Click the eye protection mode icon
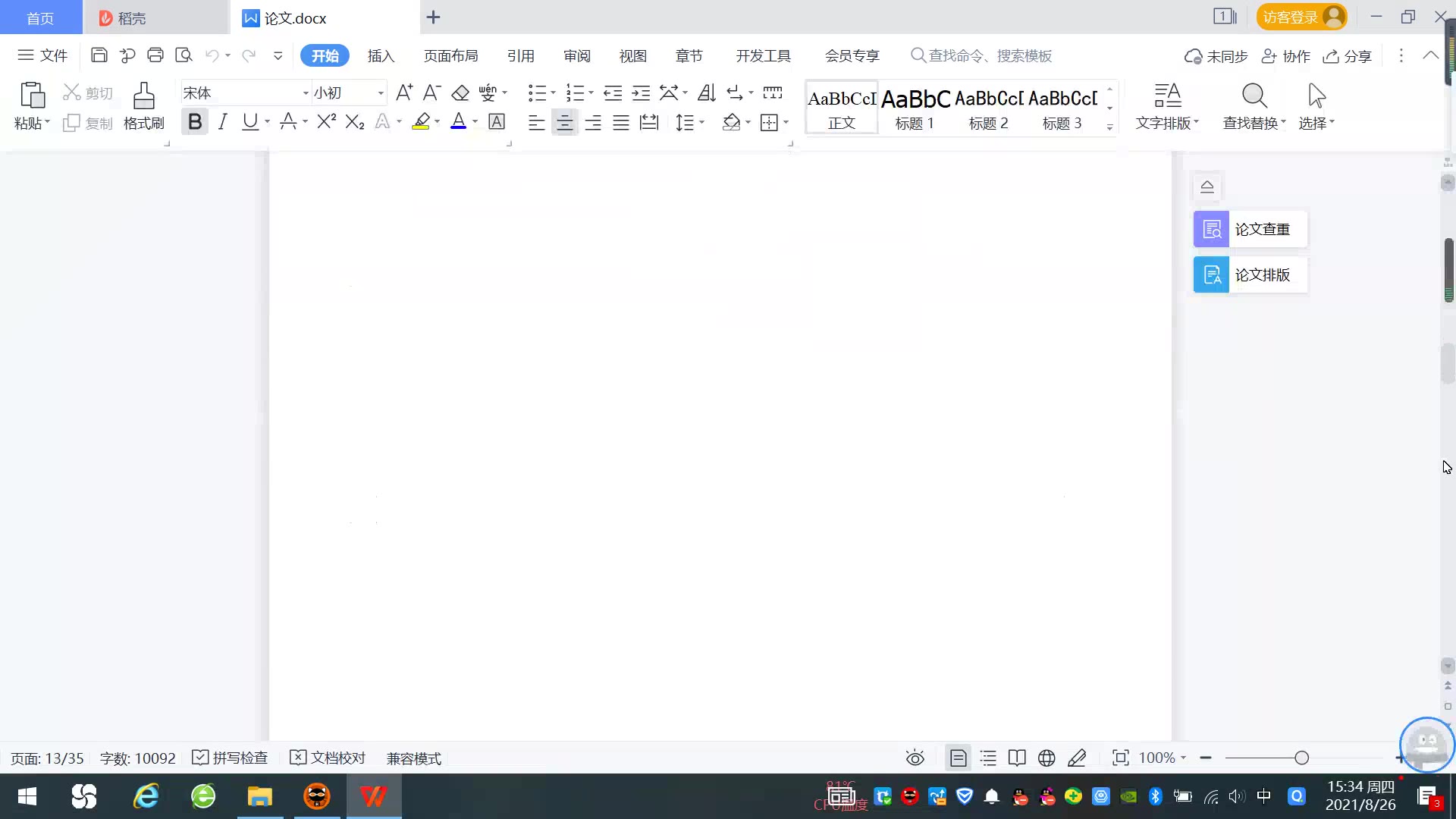This screenshot has width=1456, height=819. (x=915, y=758)
